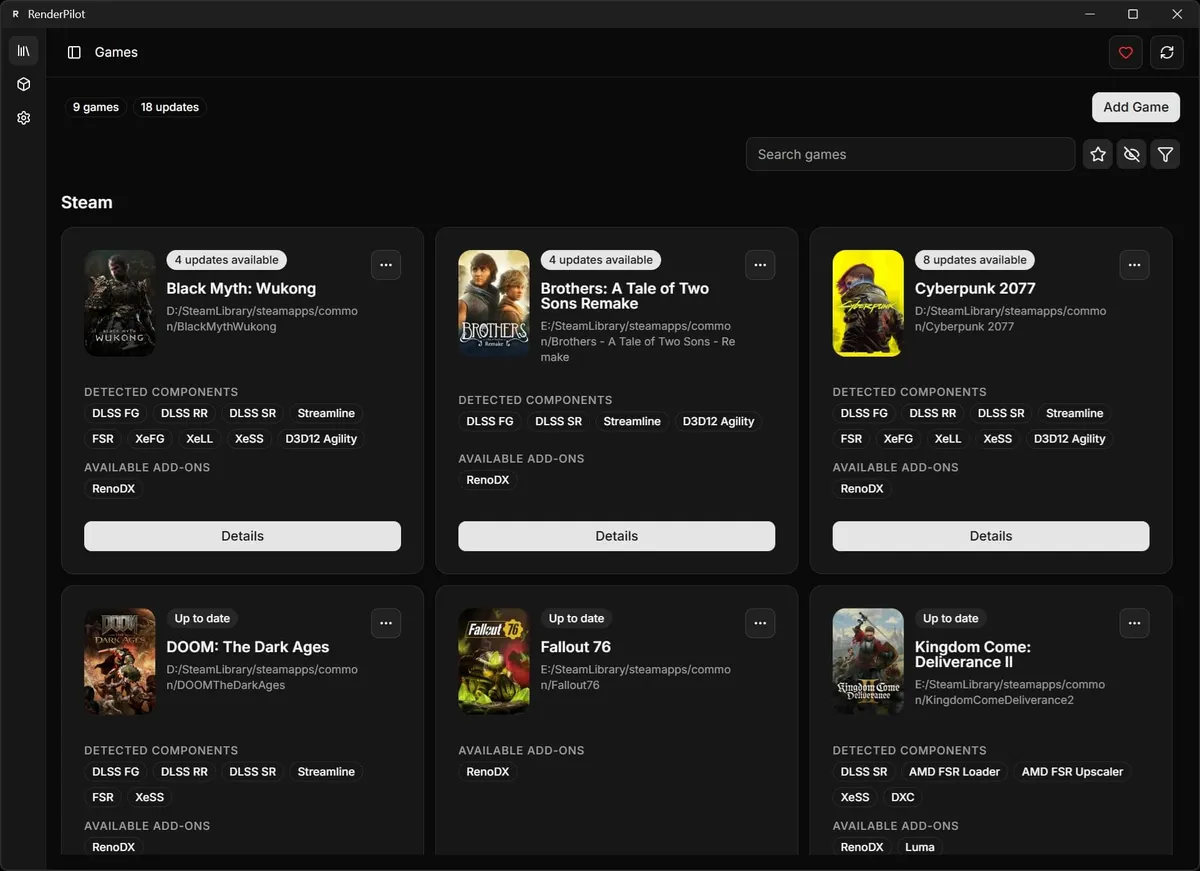This screenshot has height=871, width=1200.
Task: Click the Fallout 76 title
Action: click(576, 647)
